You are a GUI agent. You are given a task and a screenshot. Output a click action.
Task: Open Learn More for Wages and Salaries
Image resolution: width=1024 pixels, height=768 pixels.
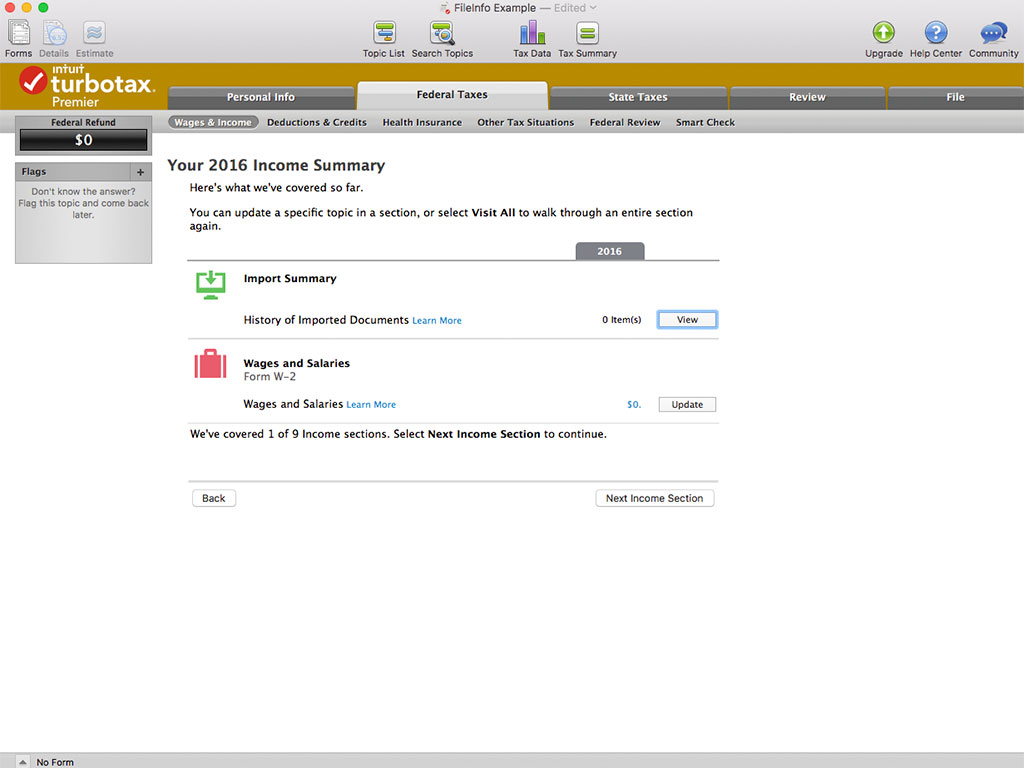371,405
